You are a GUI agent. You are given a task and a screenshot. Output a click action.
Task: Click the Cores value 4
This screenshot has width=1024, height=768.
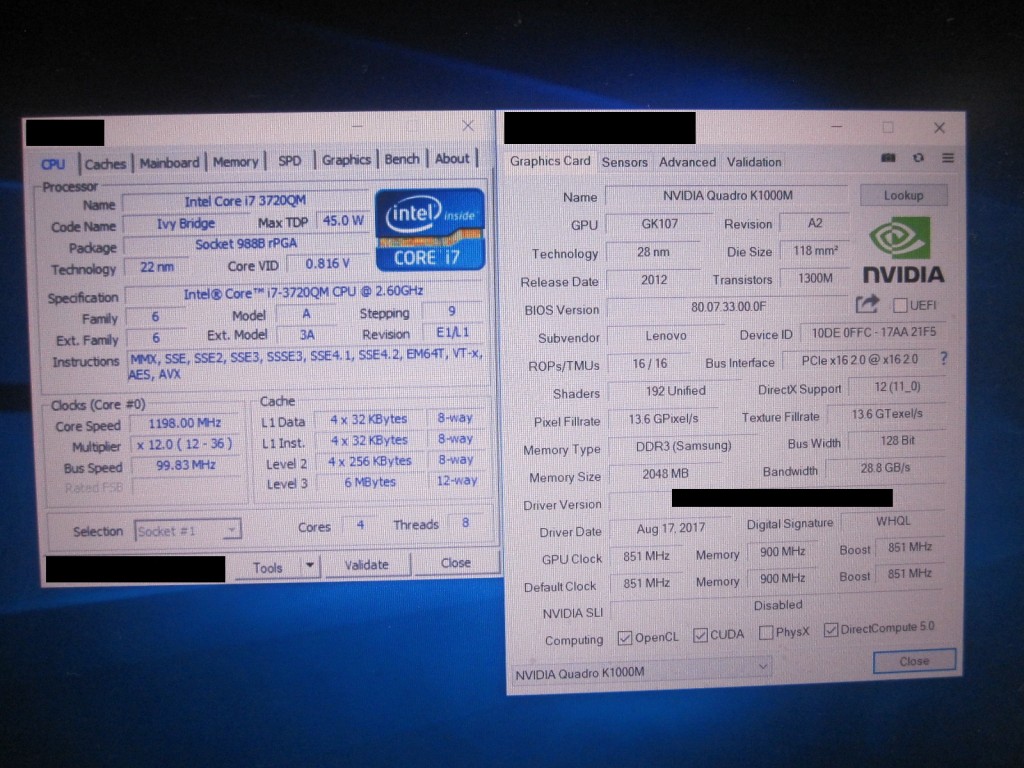(360, 525)
